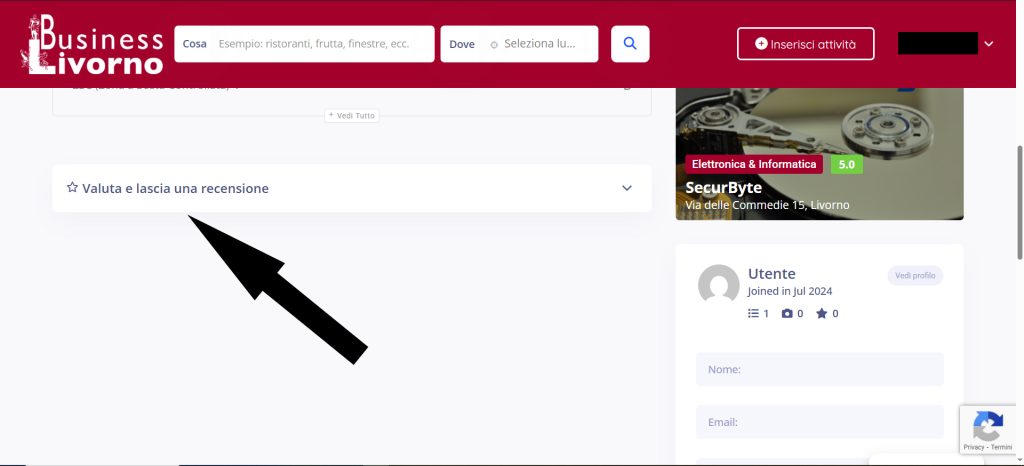The height and width of the screenshot is (466, 1024).
Task: Focus the Nome input field
Action: [819, 369]
